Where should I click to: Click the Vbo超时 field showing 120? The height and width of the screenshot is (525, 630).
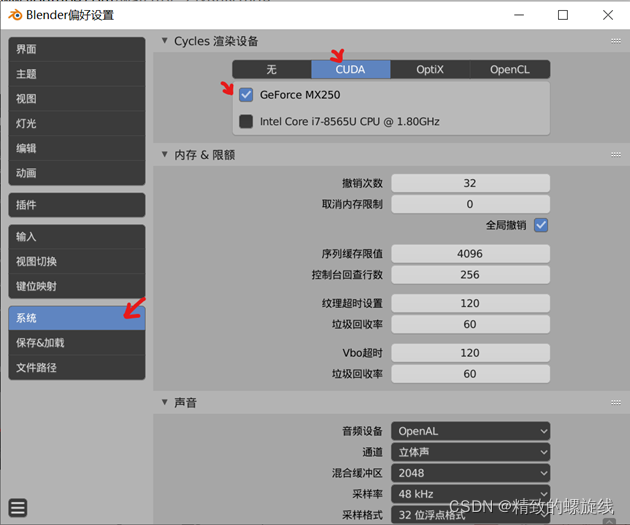pyautogui.click(x=470, y=353)
